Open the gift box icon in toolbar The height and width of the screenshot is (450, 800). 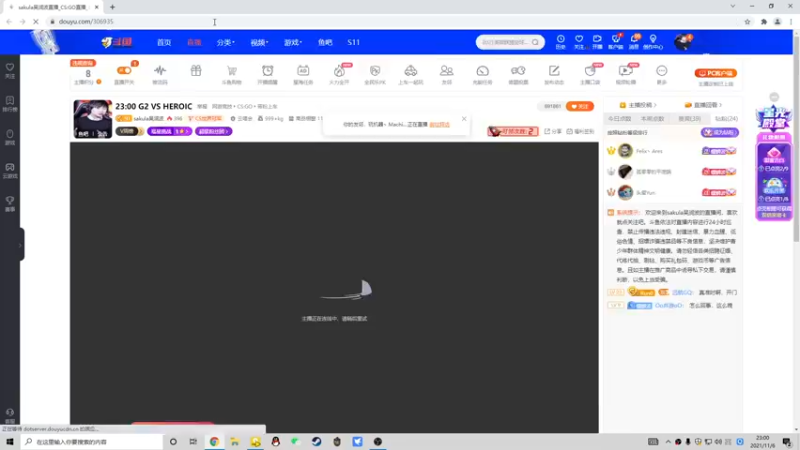(x=196, y=71)
